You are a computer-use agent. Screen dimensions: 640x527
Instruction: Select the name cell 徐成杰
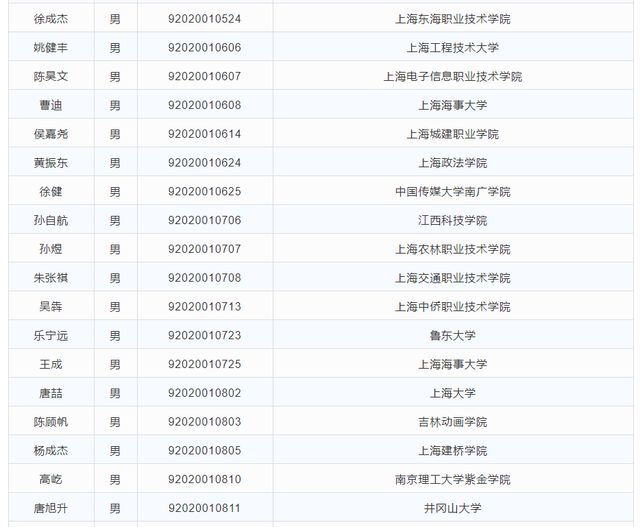51,19
